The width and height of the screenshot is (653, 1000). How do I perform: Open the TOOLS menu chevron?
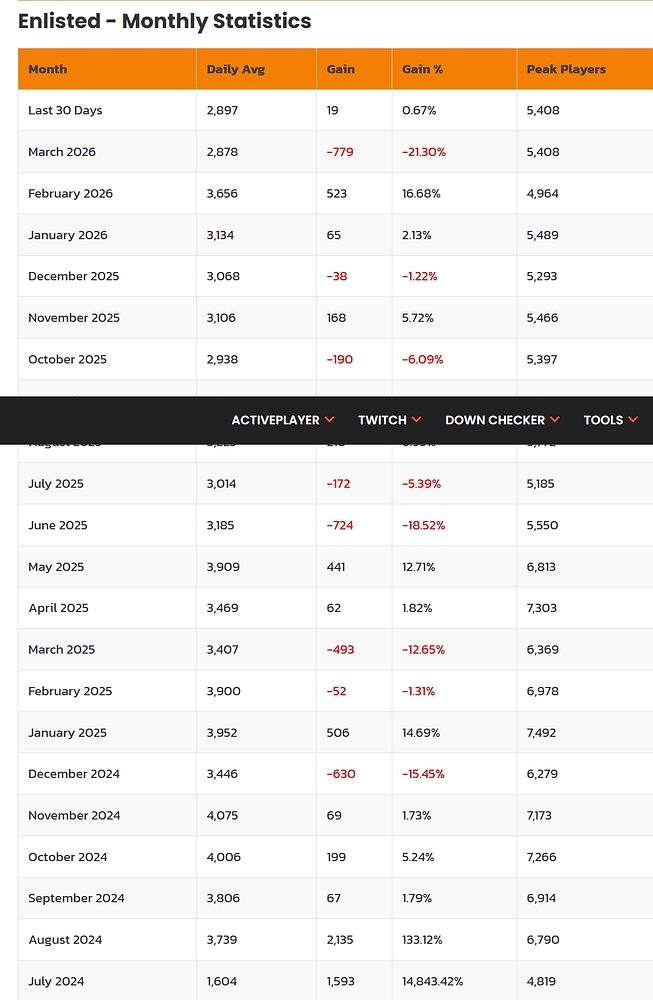[633, 420]
